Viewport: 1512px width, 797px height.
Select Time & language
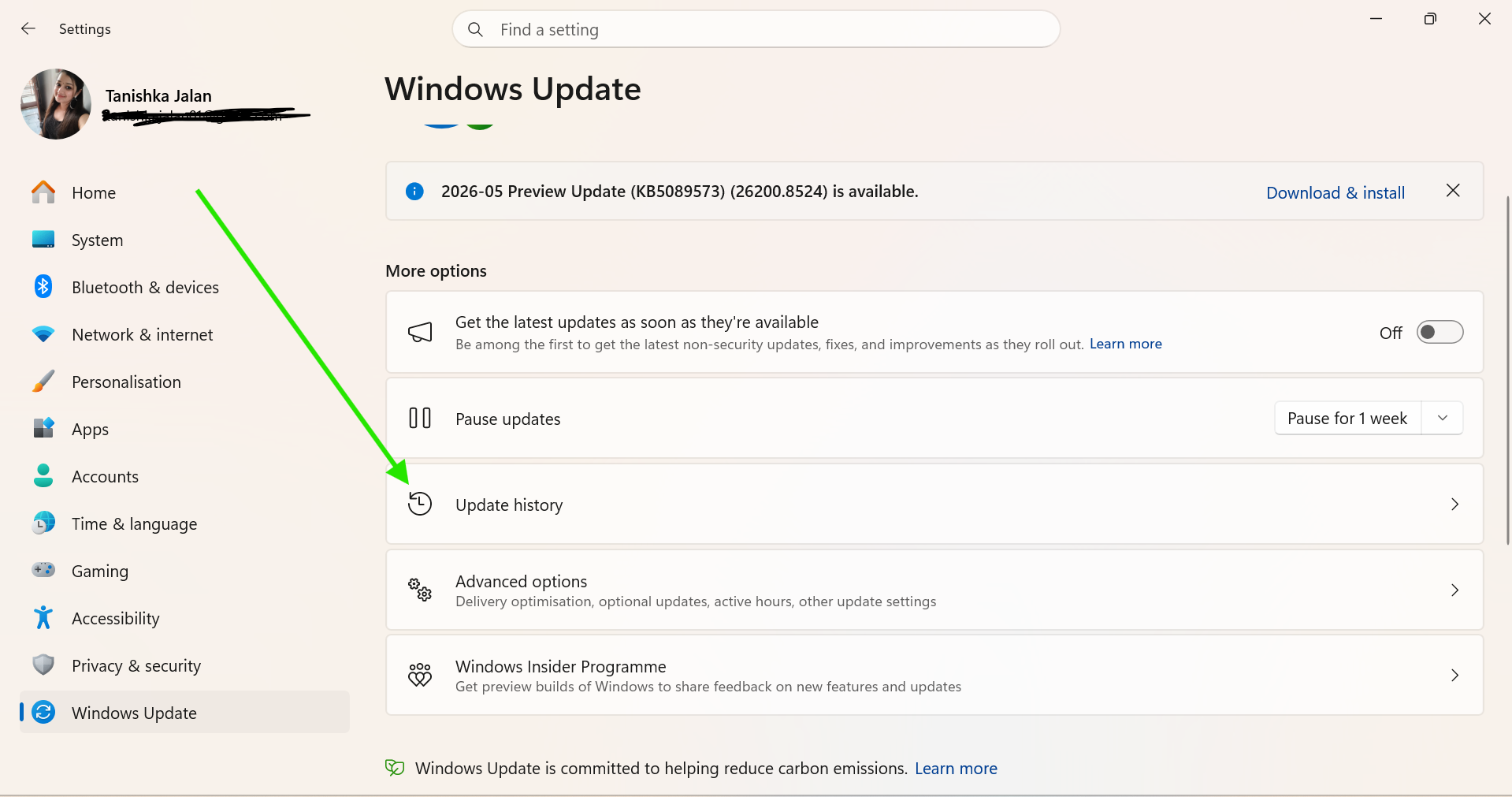[184, 523]
